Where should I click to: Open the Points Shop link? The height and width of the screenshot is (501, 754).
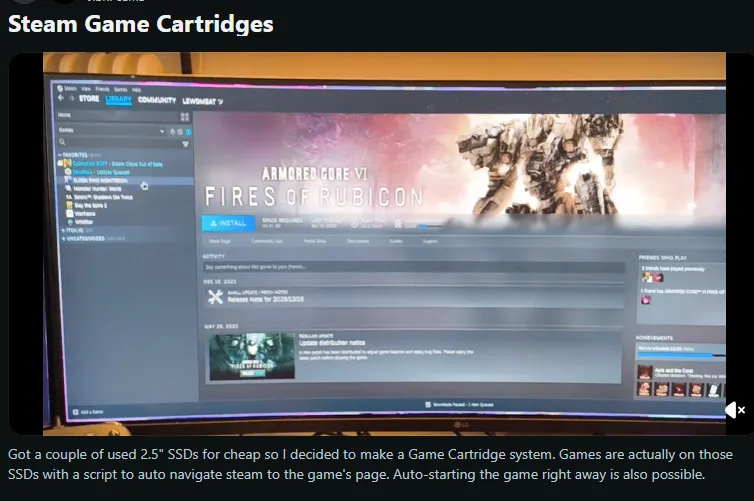click(315, 241)
